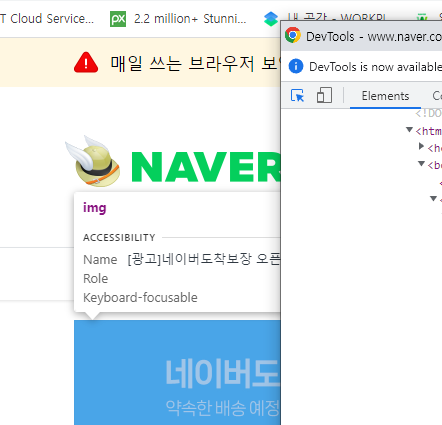
Task: Click the Naver winged hat image
Action: tap(93, 161)
